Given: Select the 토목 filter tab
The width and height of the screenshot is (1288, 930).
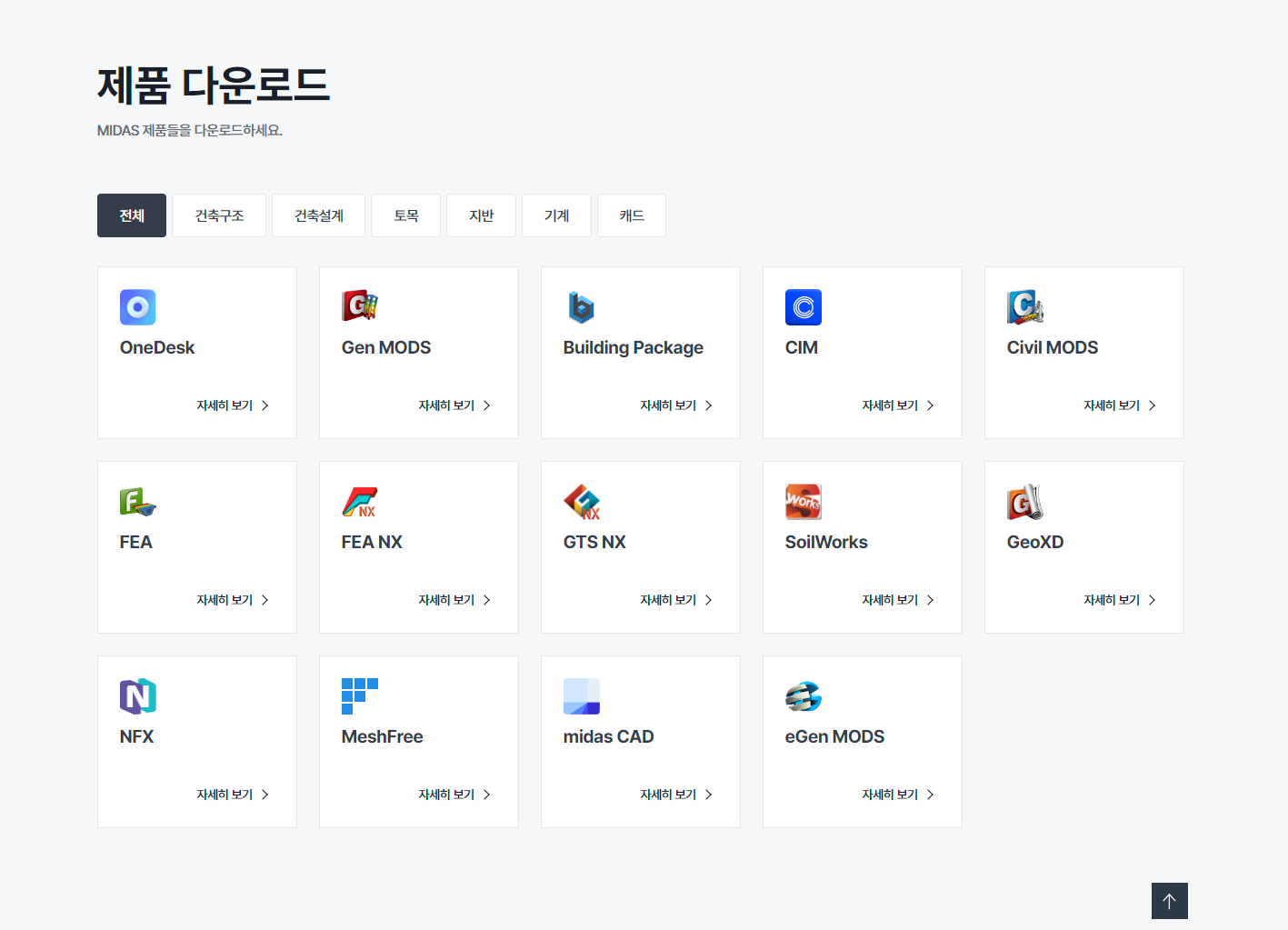Looking at the screenshot, I should 405,215.
